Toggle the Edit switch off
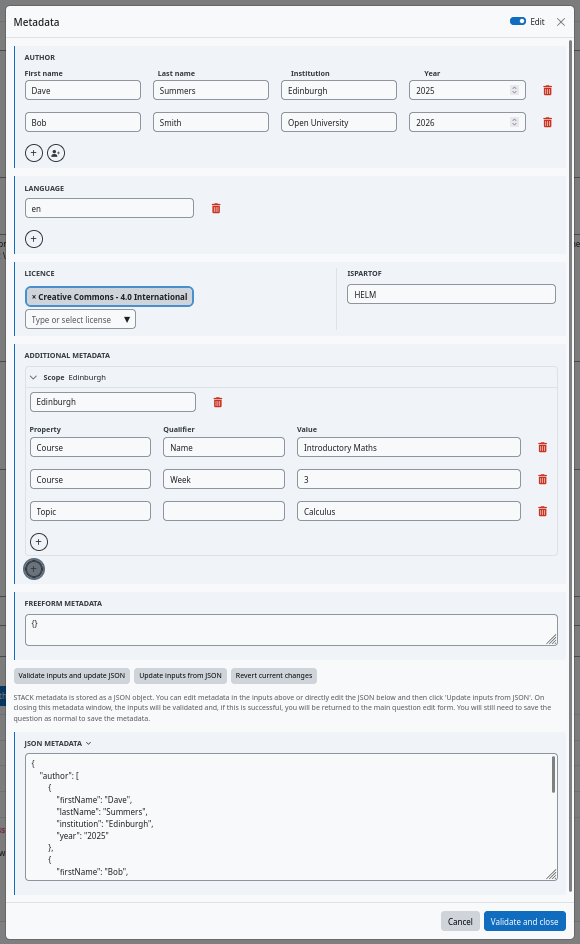 [x=518, y=21]
